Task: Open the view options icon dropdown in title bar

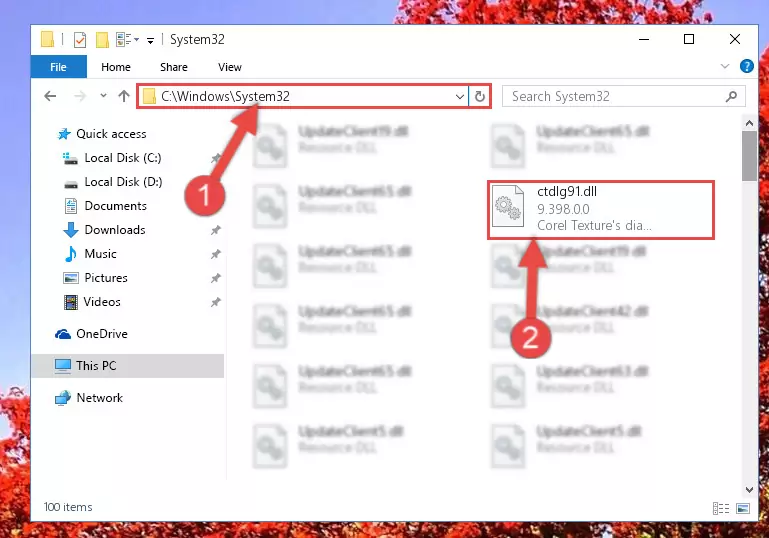Action: [x=128, y=39]
